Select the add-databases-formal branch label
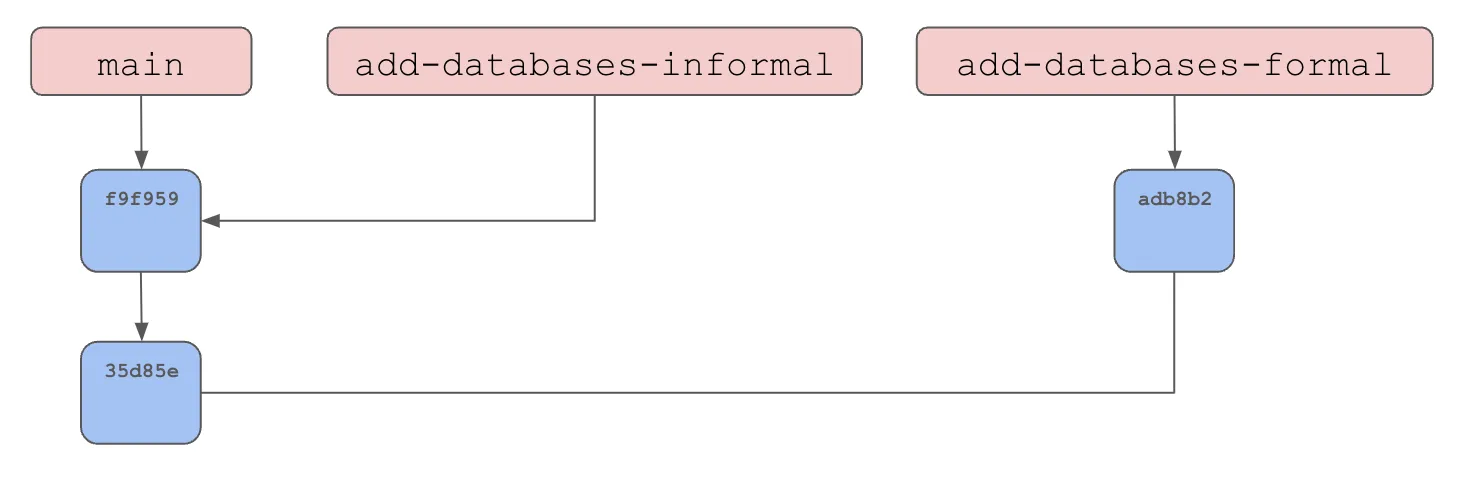The width and height of the screenshot is (1460, 484). 1174,62
